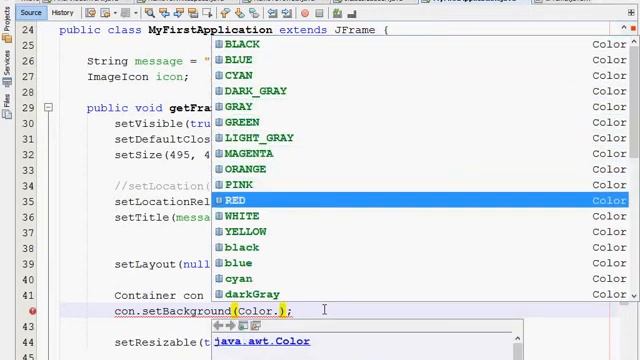Go back in the Javadoc popup

(218, 325)
